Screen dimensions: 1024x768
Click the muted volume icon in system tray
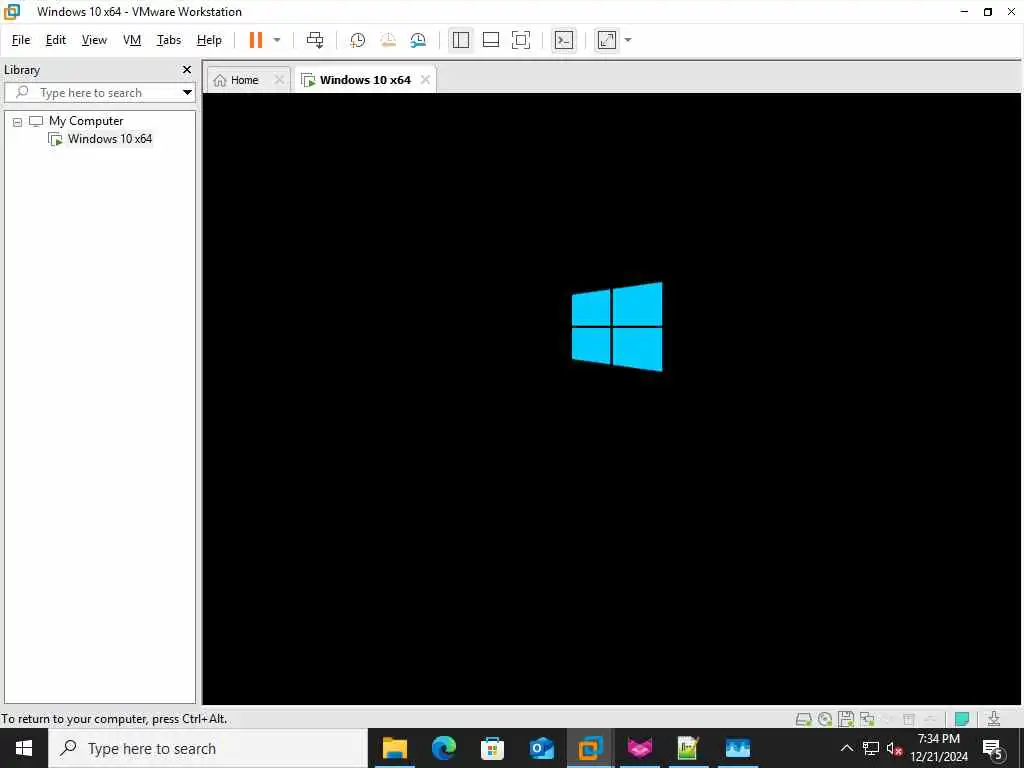point(894,748)
